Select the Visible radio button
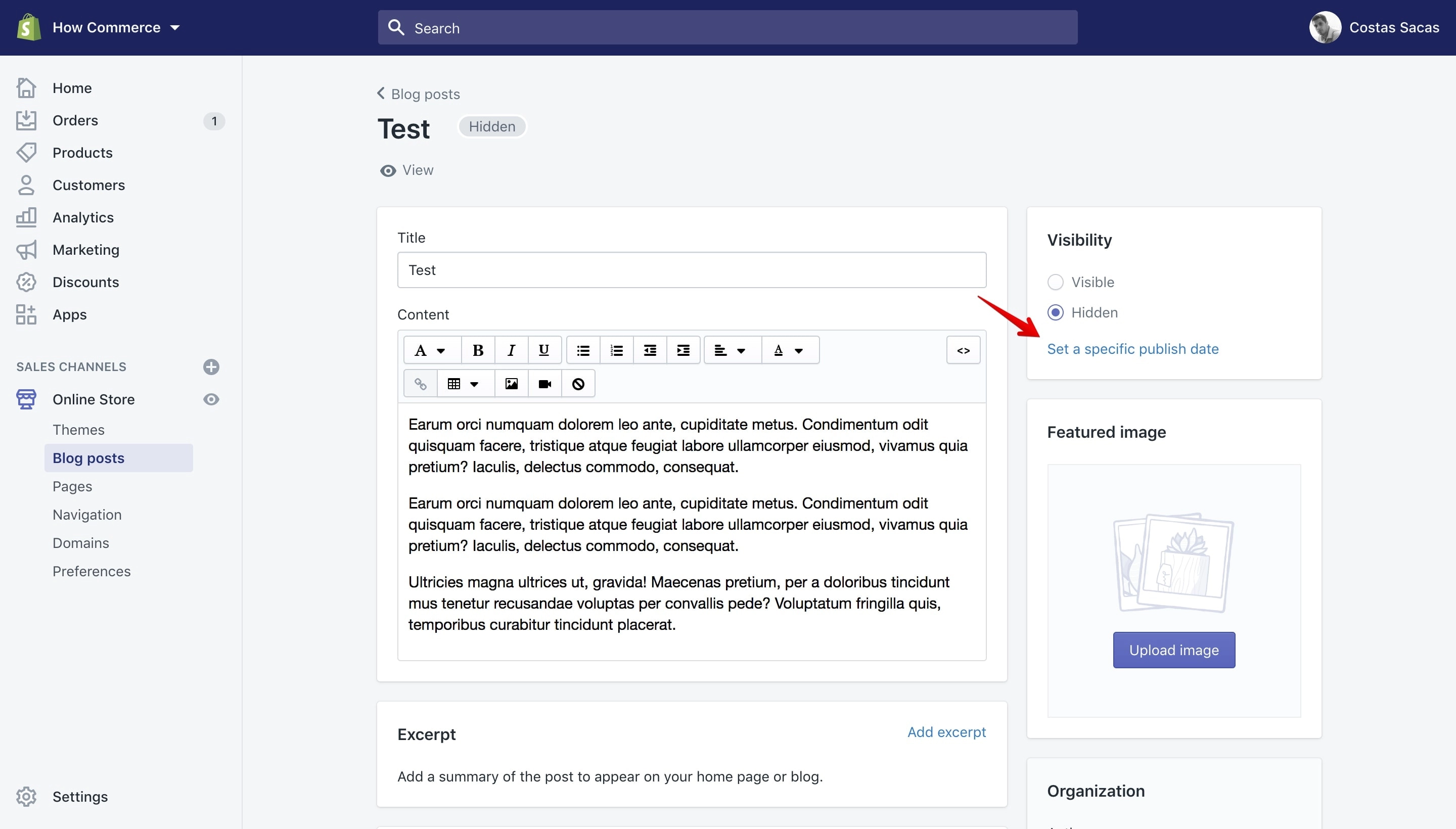This screenshot has width=1456, height=829. click(1055, 282)
